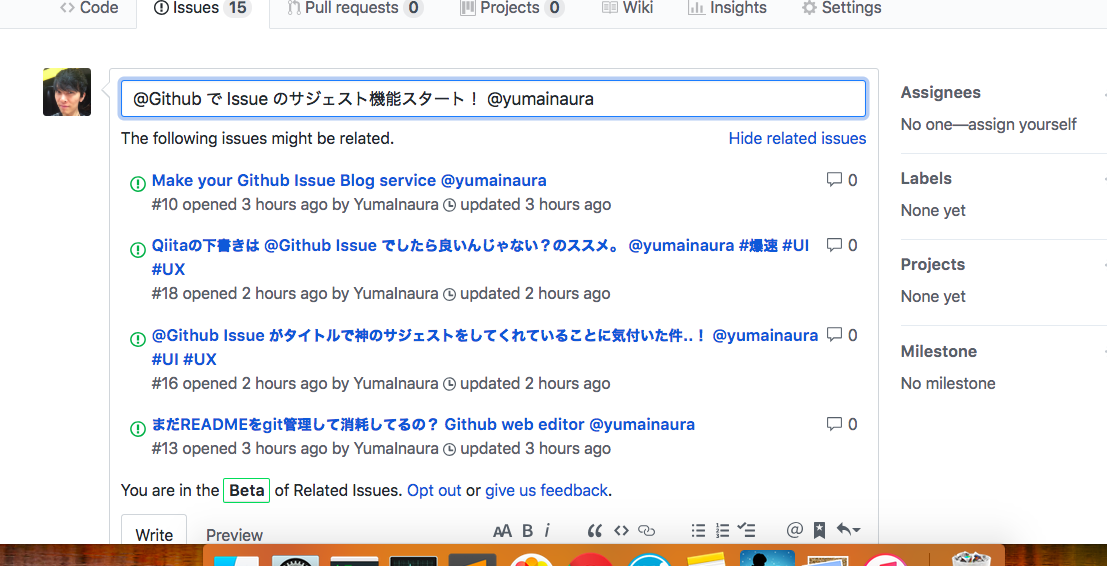Open the Labels selector in the sidebar
Screen dimensions: 1107x566
coord(926,179)
